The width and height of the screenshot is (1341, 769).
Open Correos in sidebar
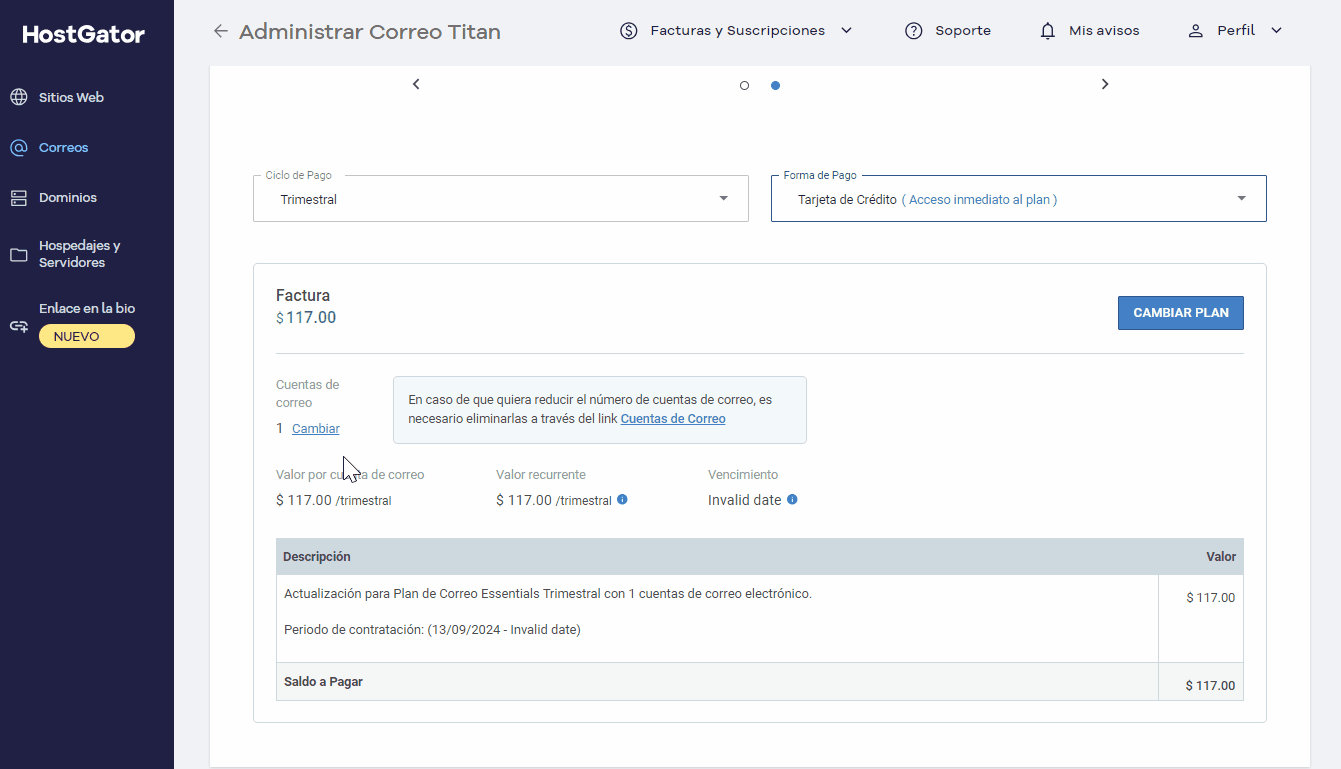[x=64, y=147]
